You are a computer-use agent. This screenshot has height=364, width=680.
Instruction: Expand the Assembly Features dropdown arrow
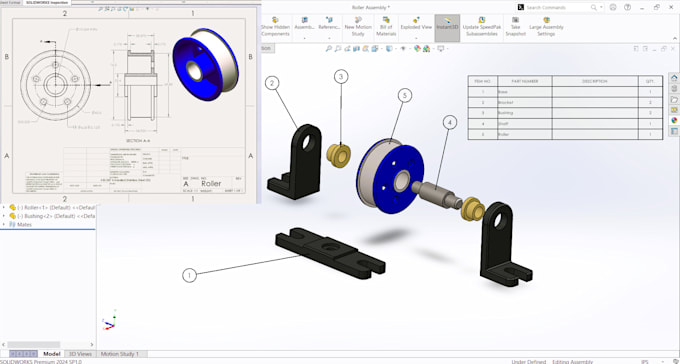click(x=304, y=38)
